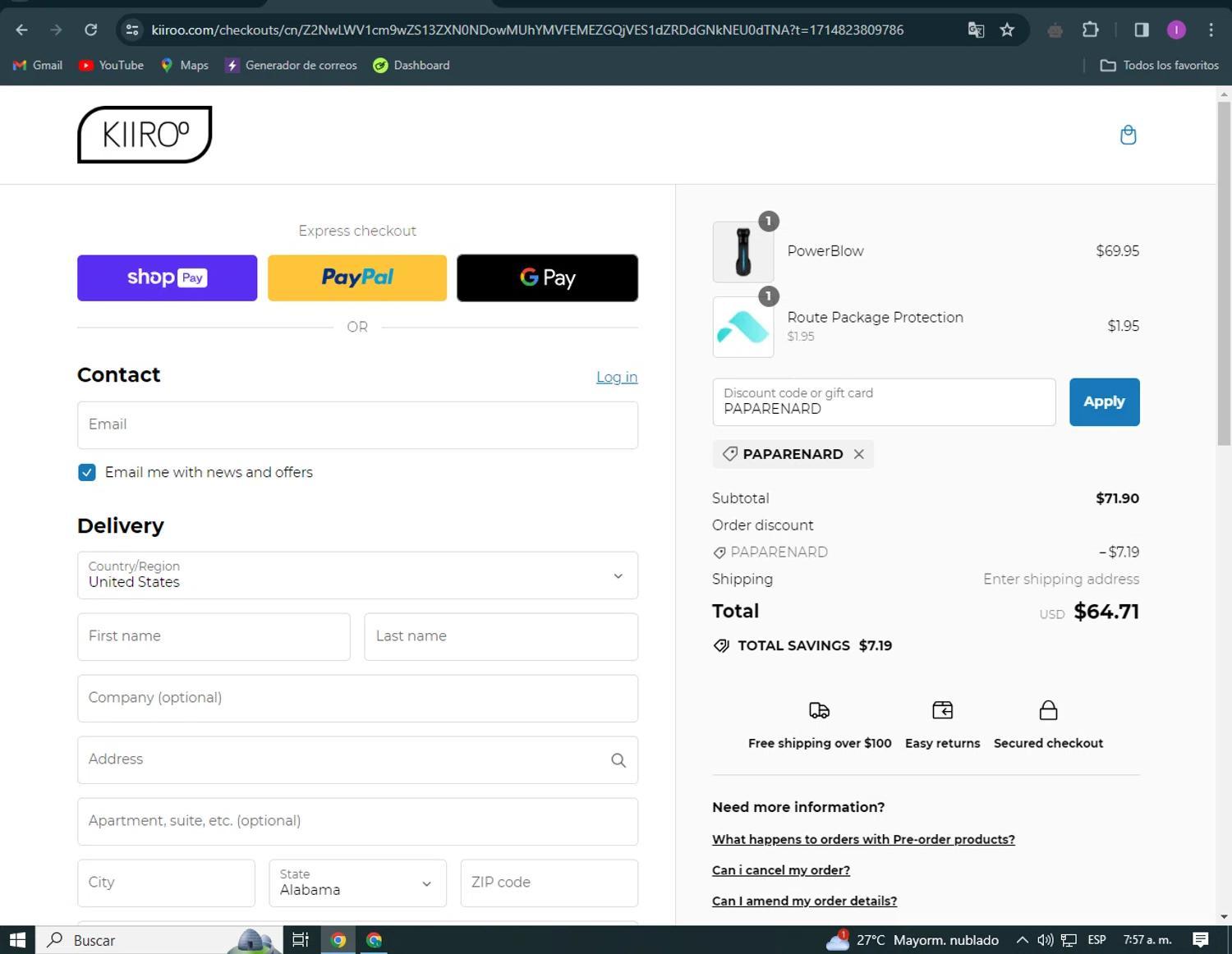Bookmark this page with star icon
The height and width of the screenshot is (954, 1232).
(x=1007, y=30)
